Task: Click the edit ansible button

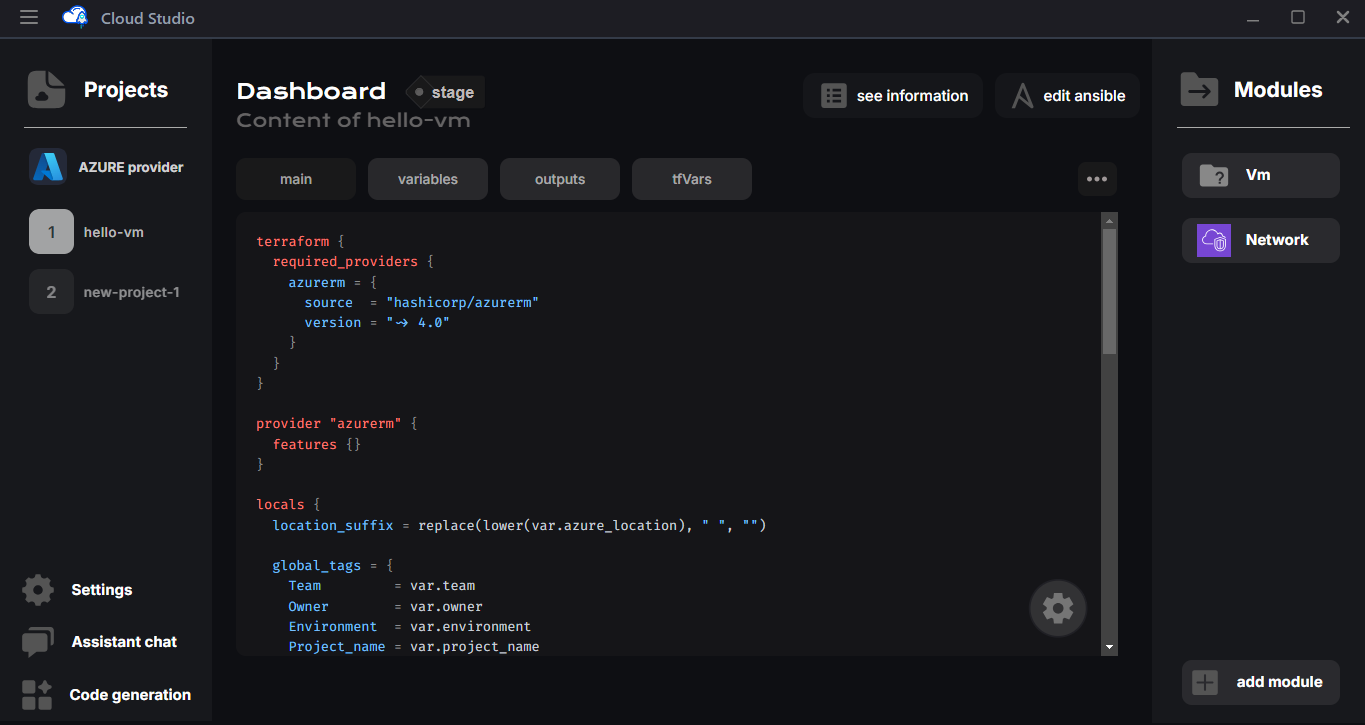Action: [x=1067, y=96]
